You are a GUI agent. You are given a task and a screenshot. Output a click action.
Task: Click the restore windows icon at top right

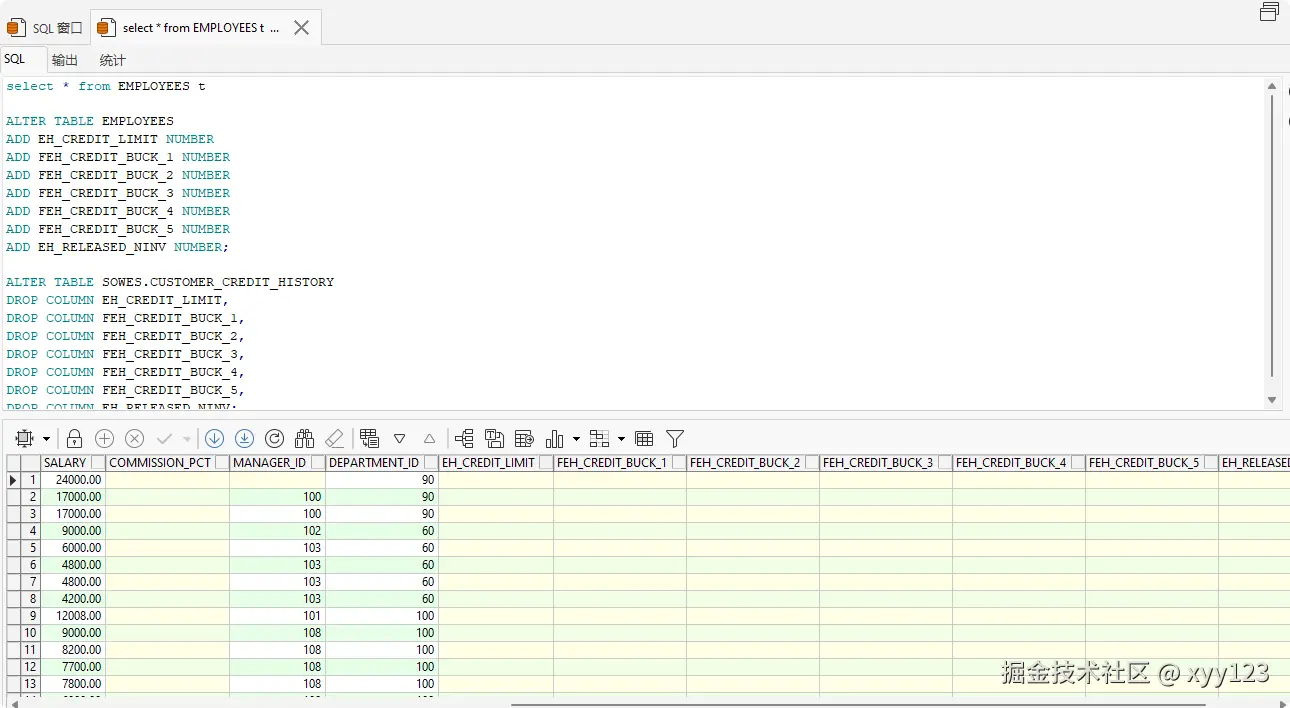point(1269,12)
